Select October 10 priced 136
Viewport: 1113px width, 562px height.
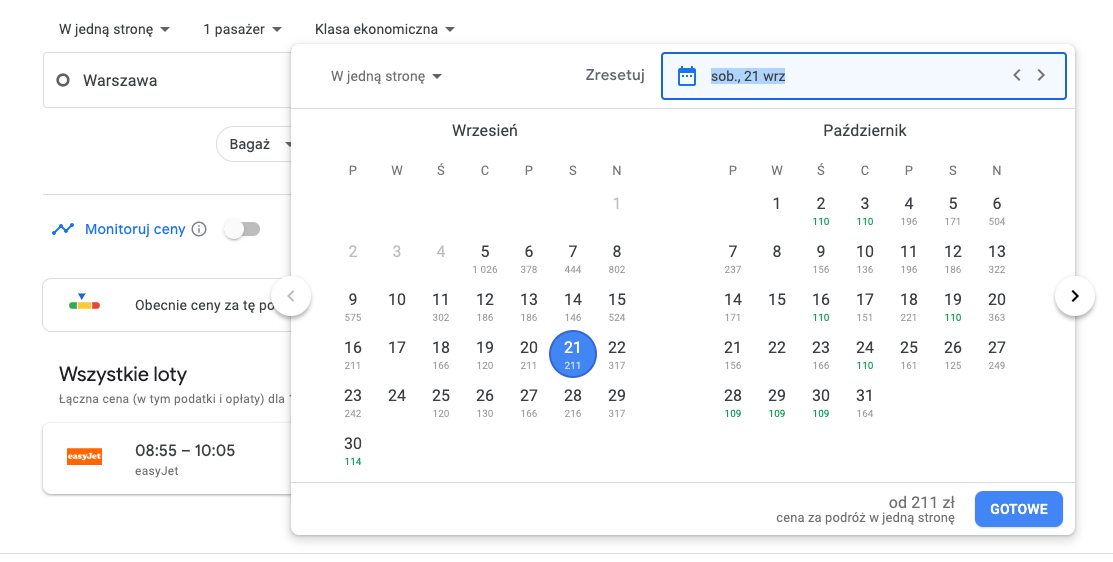click(x=865, y=259)
